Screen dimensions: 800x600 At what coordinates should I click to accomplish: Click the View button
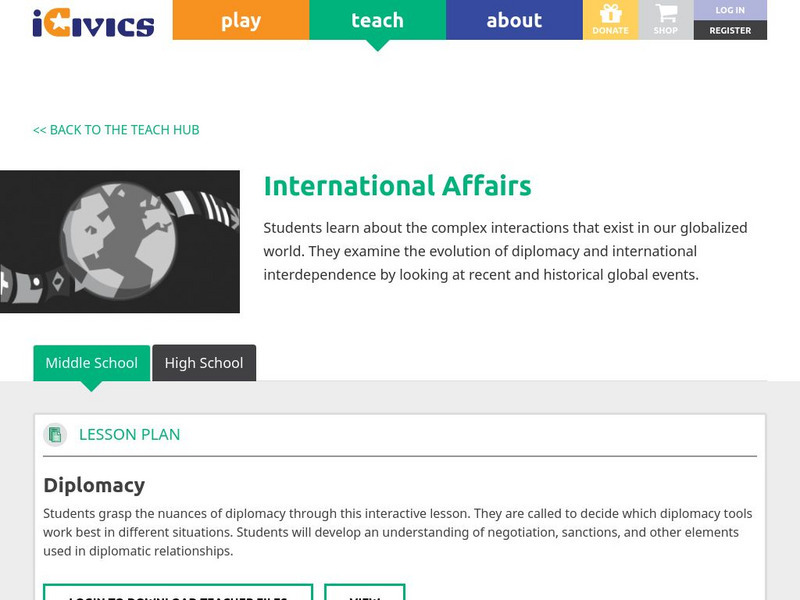pos(365,592)
